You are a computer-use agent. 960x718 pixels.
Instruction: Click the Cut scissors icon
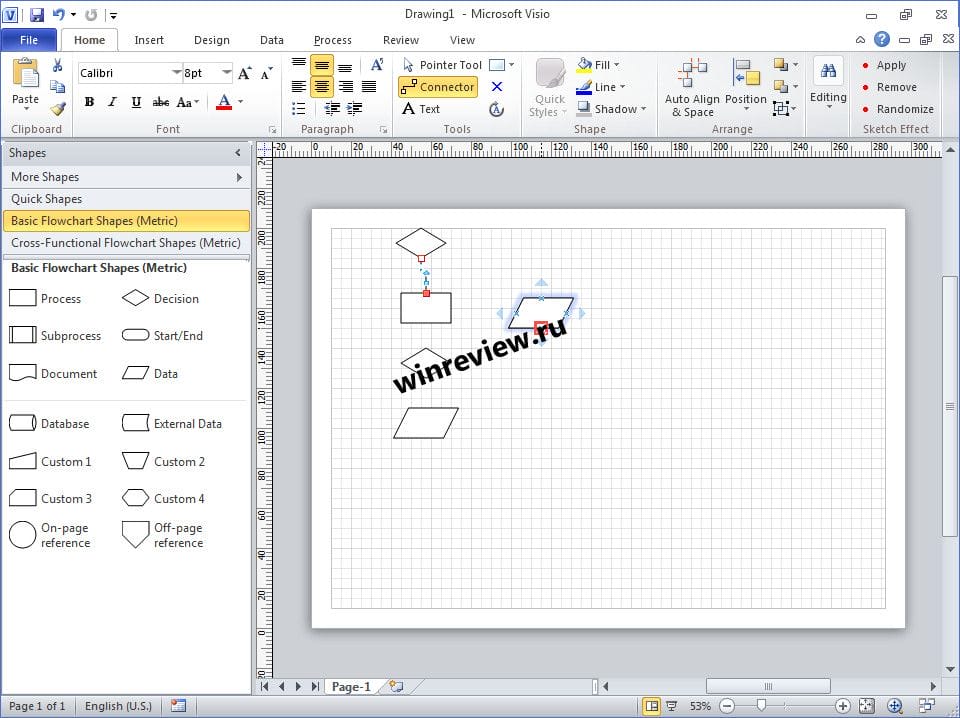coord(58,65)
